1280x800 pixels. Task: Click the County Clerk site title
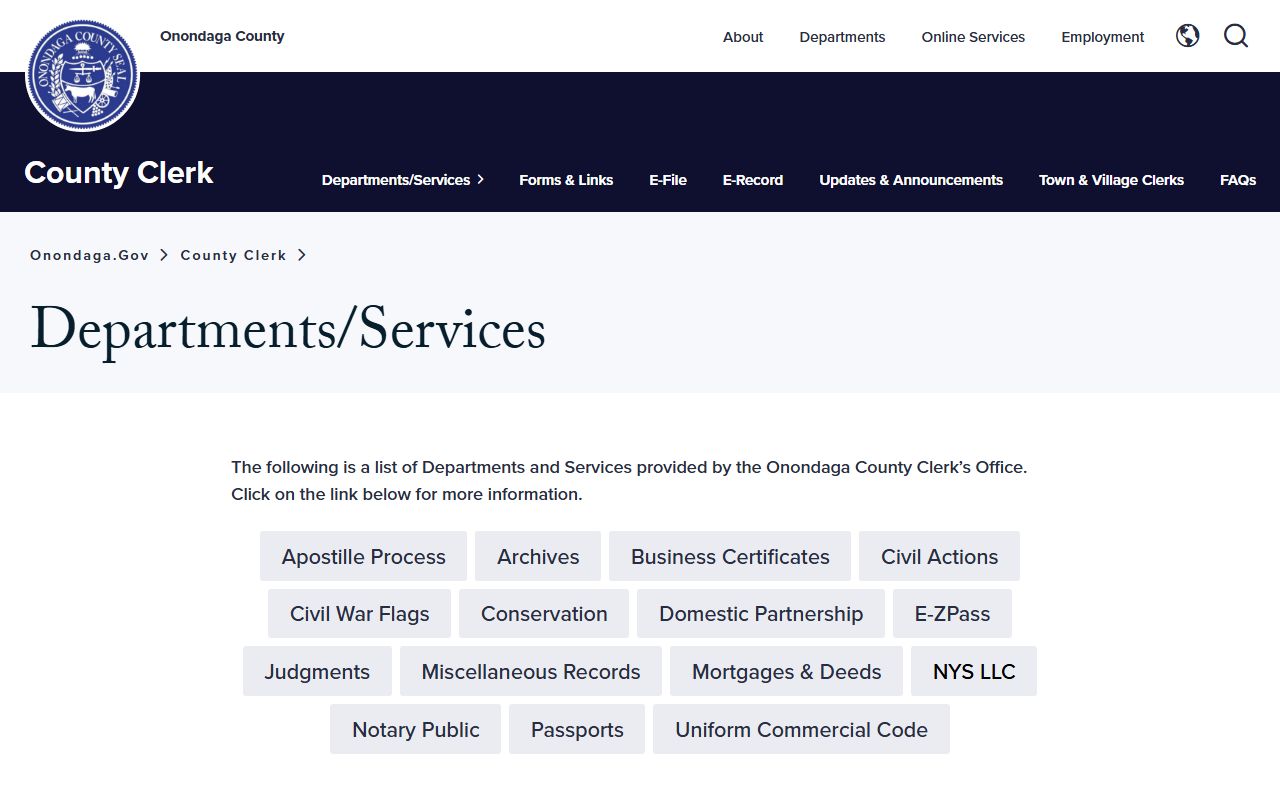[x=119, y=173]
